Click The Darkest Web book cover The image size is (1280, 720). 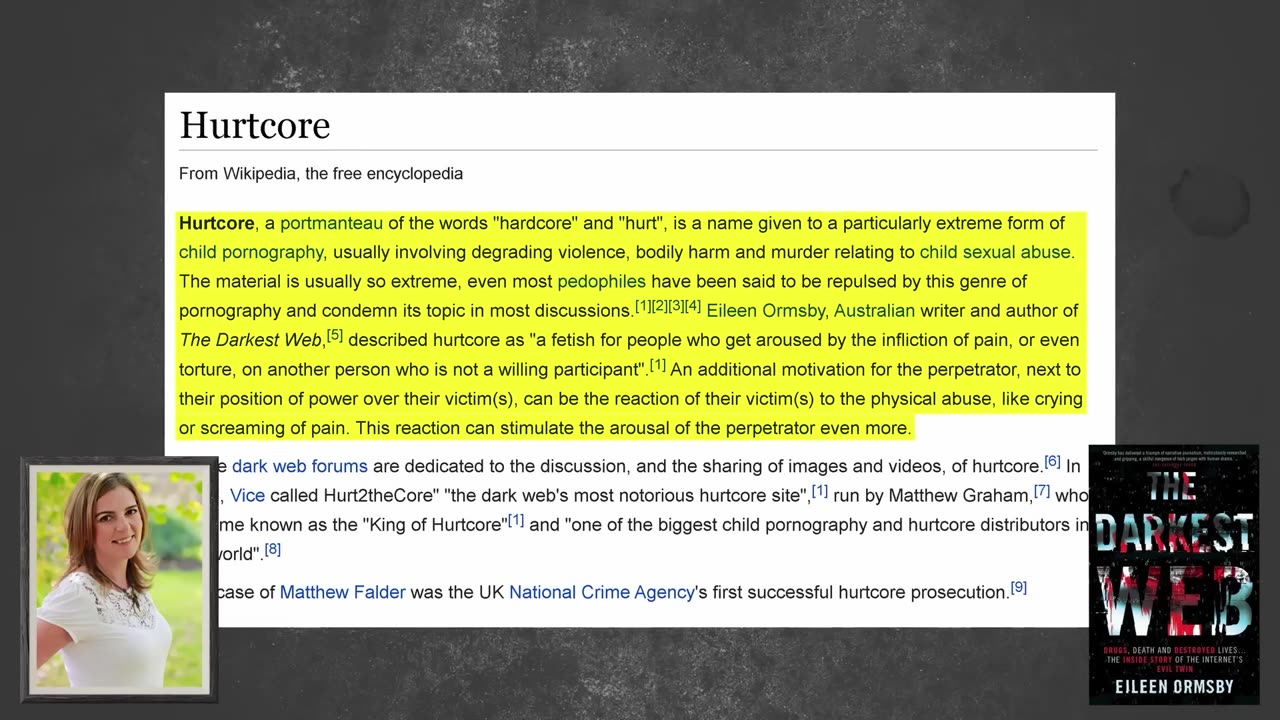coord(1174,575)
